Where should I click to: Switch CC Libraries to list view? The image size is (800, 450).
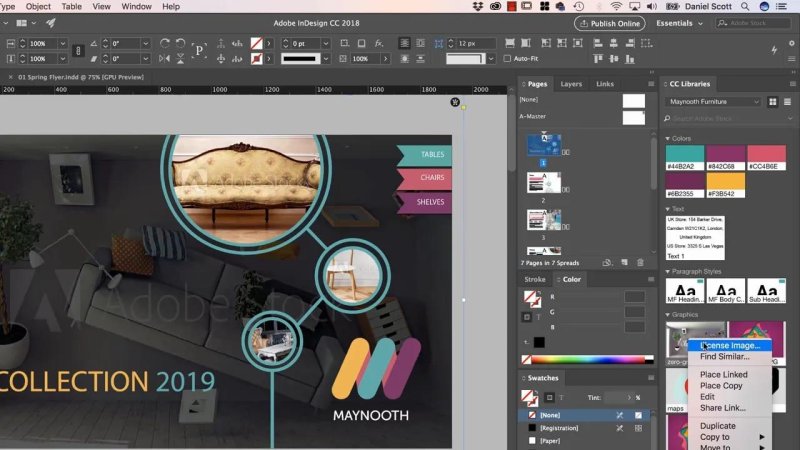[x=787, y=102]
